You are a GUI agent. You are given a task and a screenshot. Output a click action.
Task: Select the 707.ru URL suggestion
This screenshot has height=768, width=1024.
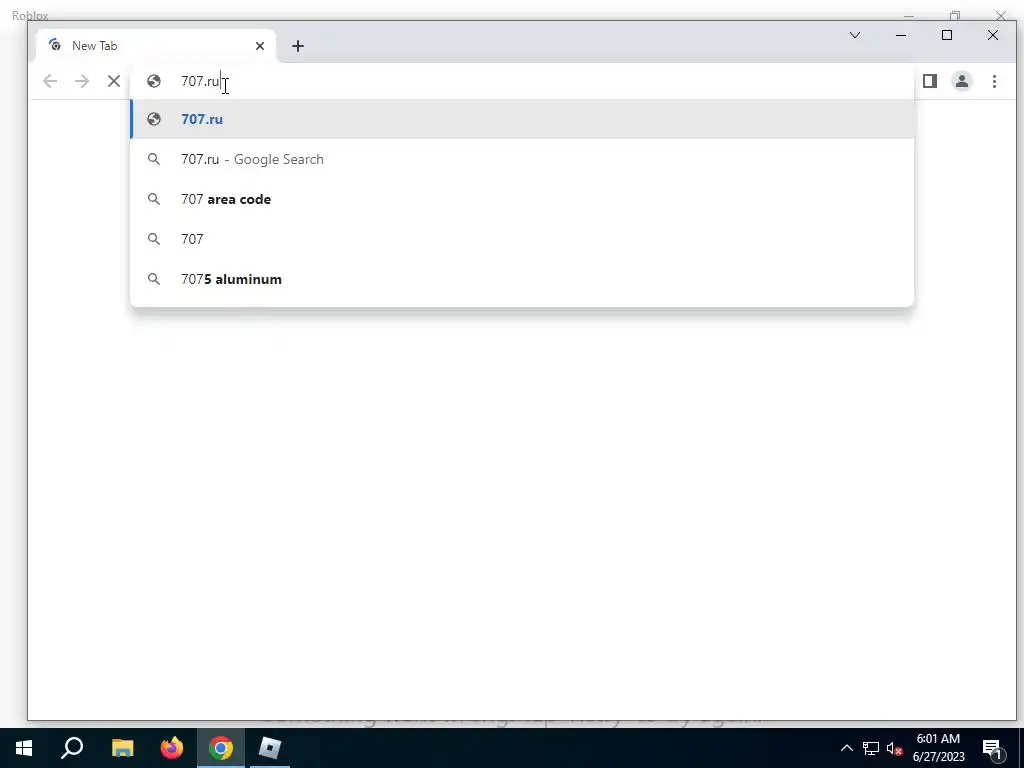click(522, 120)
